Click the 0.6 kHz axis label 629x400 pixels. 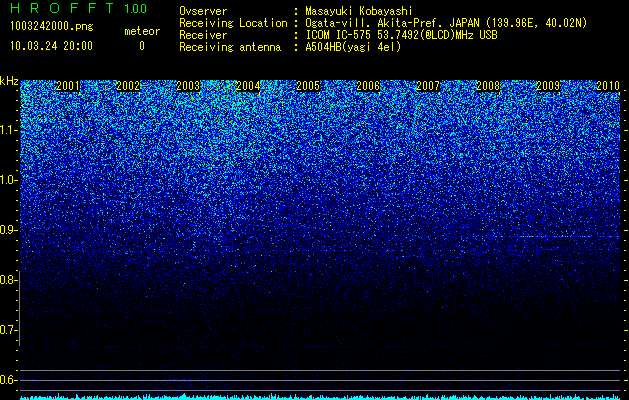pos(9,380)
